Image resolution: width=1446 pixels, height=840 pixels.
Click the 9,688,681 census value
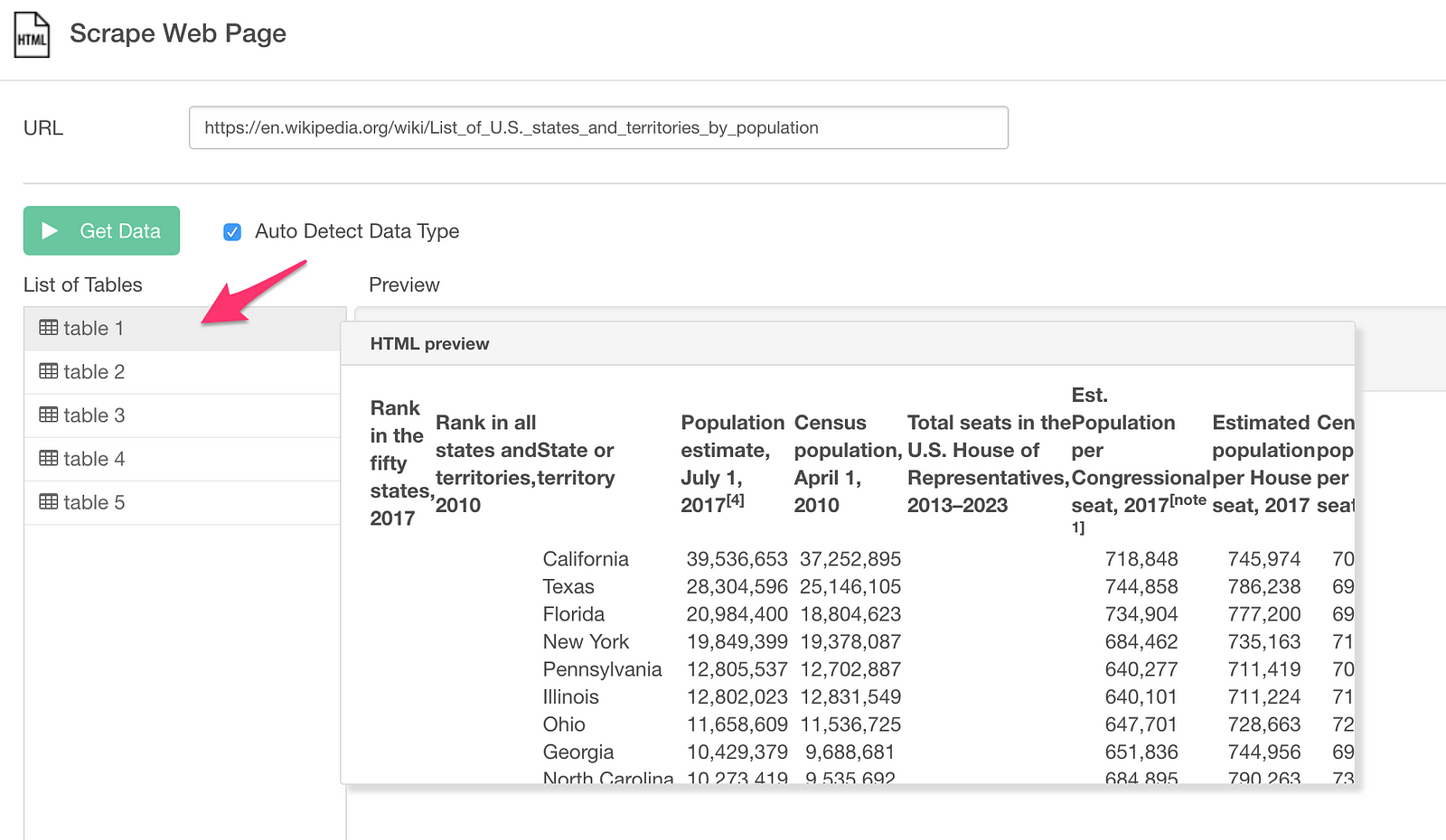pyautogui.click(x=850, y=752)
